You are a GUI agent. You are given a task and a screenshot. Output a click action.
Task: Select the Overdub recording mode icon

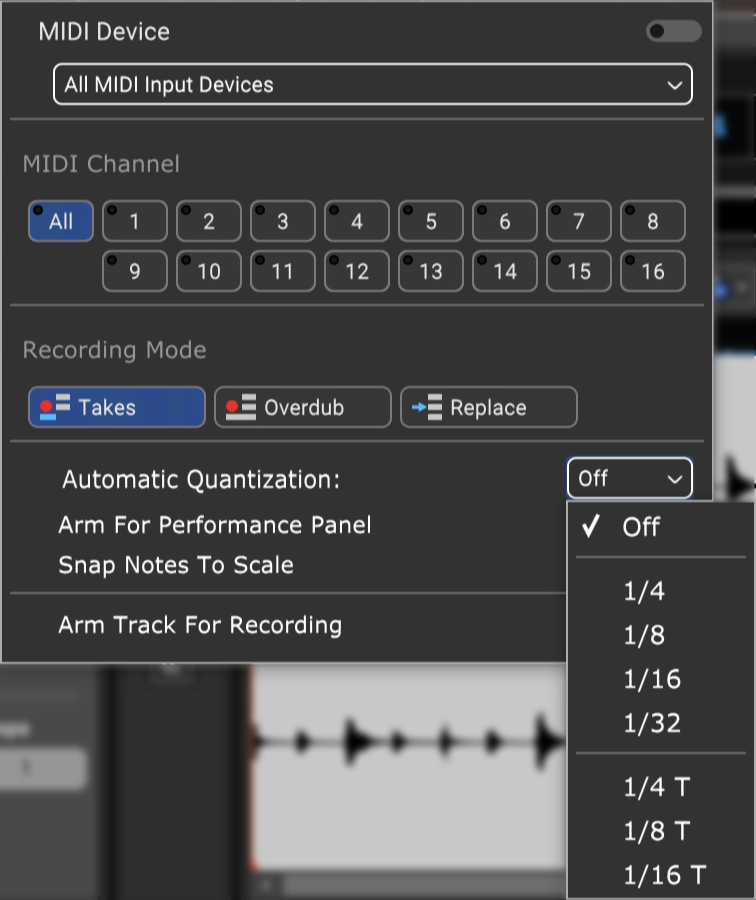tap(241, 407)
